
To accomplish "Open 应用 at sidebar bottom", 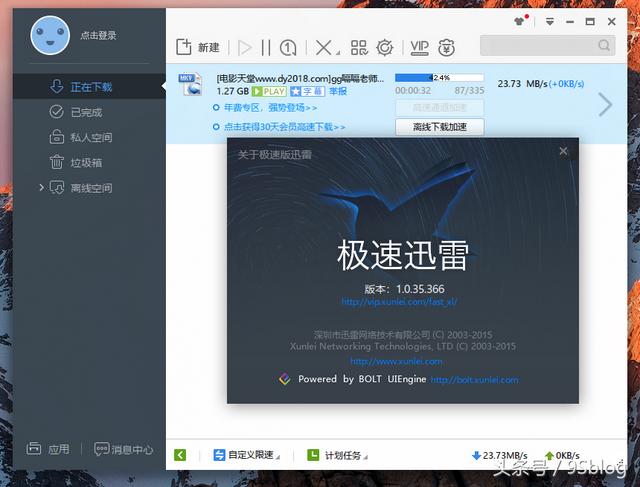I will tap(48, 449).
